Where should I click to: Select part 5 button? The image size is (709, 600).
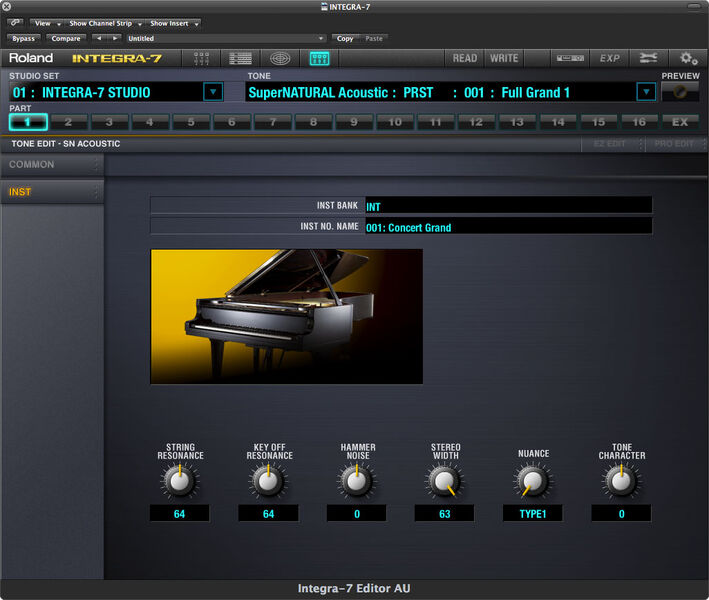(191, 122)
